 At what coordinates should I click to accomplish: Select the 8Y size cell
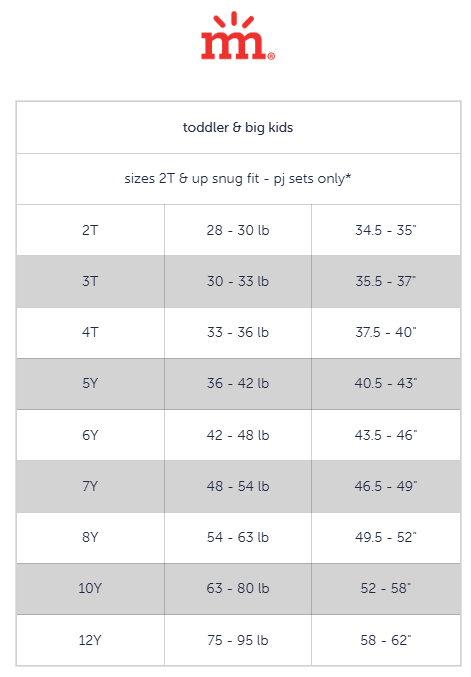pos(90,537)
